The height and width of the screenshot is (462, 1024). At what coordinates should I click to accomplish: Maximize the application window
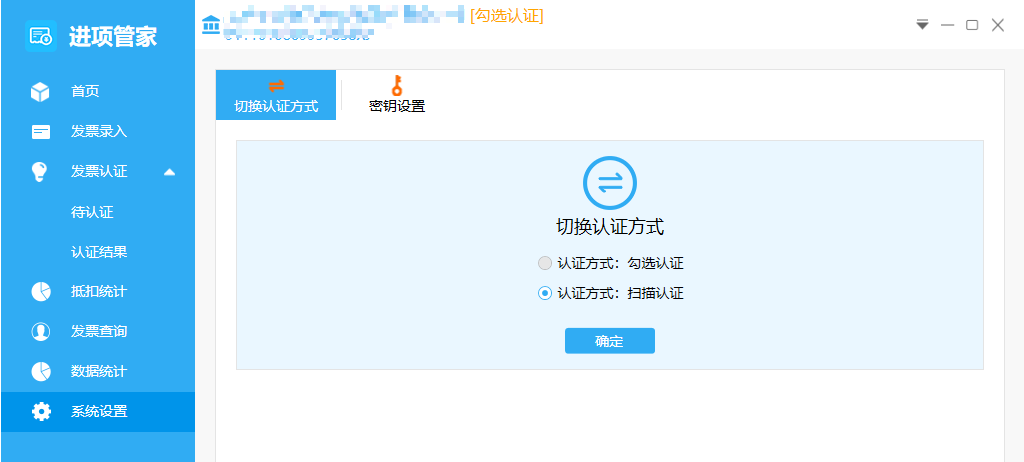[x=972, y=25]
